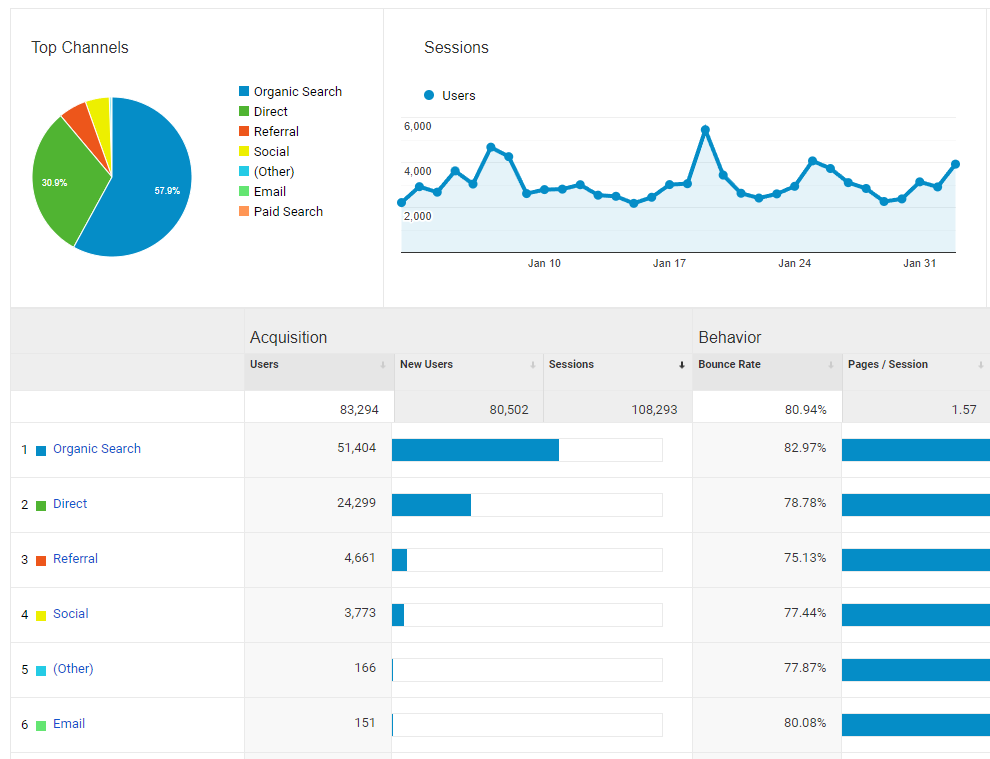Sort by Bounce Rate arrow
The width and height of the screenshot is (990, 759).
tap(831, 366)
